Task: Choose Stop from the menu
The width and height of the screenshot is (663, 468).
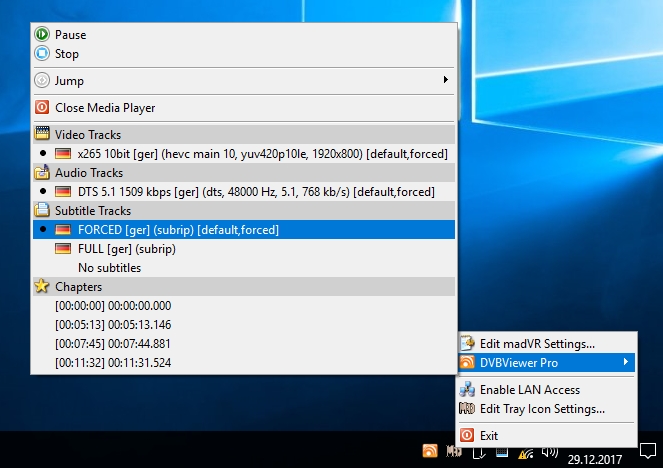Action: point(244,54)
